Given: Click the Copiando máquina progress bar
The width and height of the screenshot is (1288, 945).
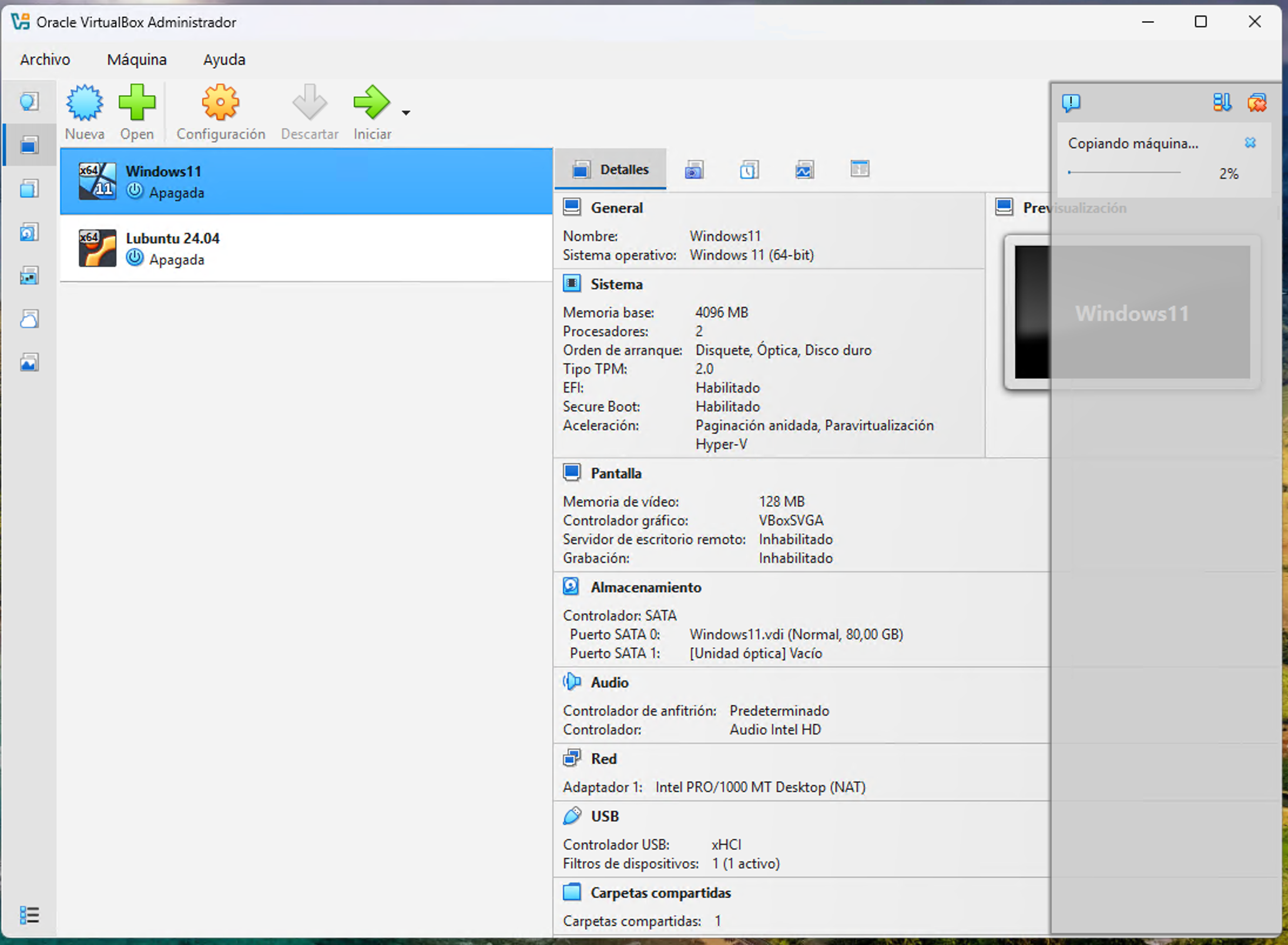Looking at the screenshot, I should coord(1124,173).
